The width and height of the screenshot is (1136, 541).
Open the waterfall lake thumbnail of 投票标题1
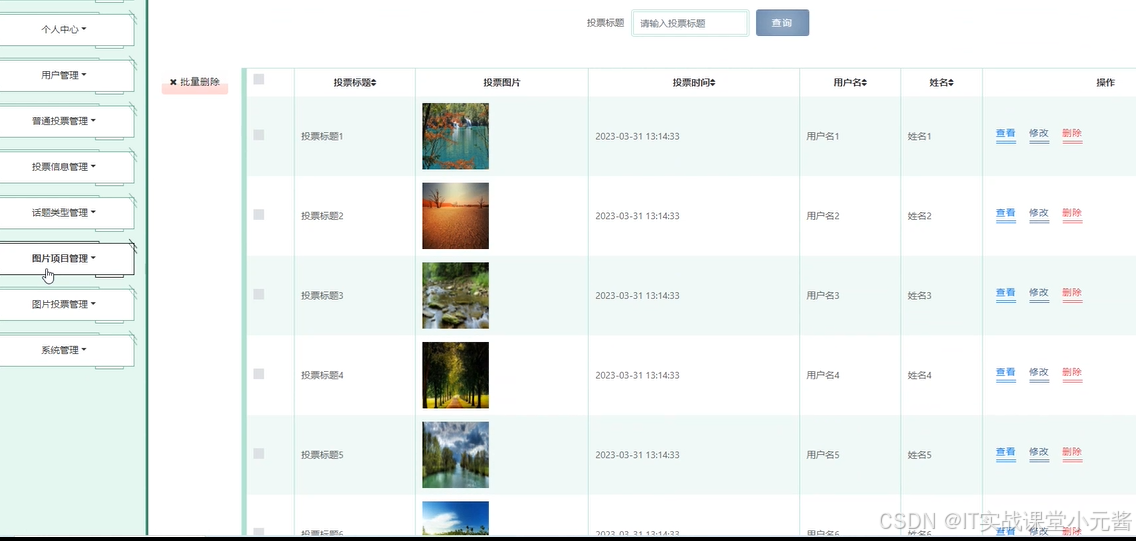456,136
